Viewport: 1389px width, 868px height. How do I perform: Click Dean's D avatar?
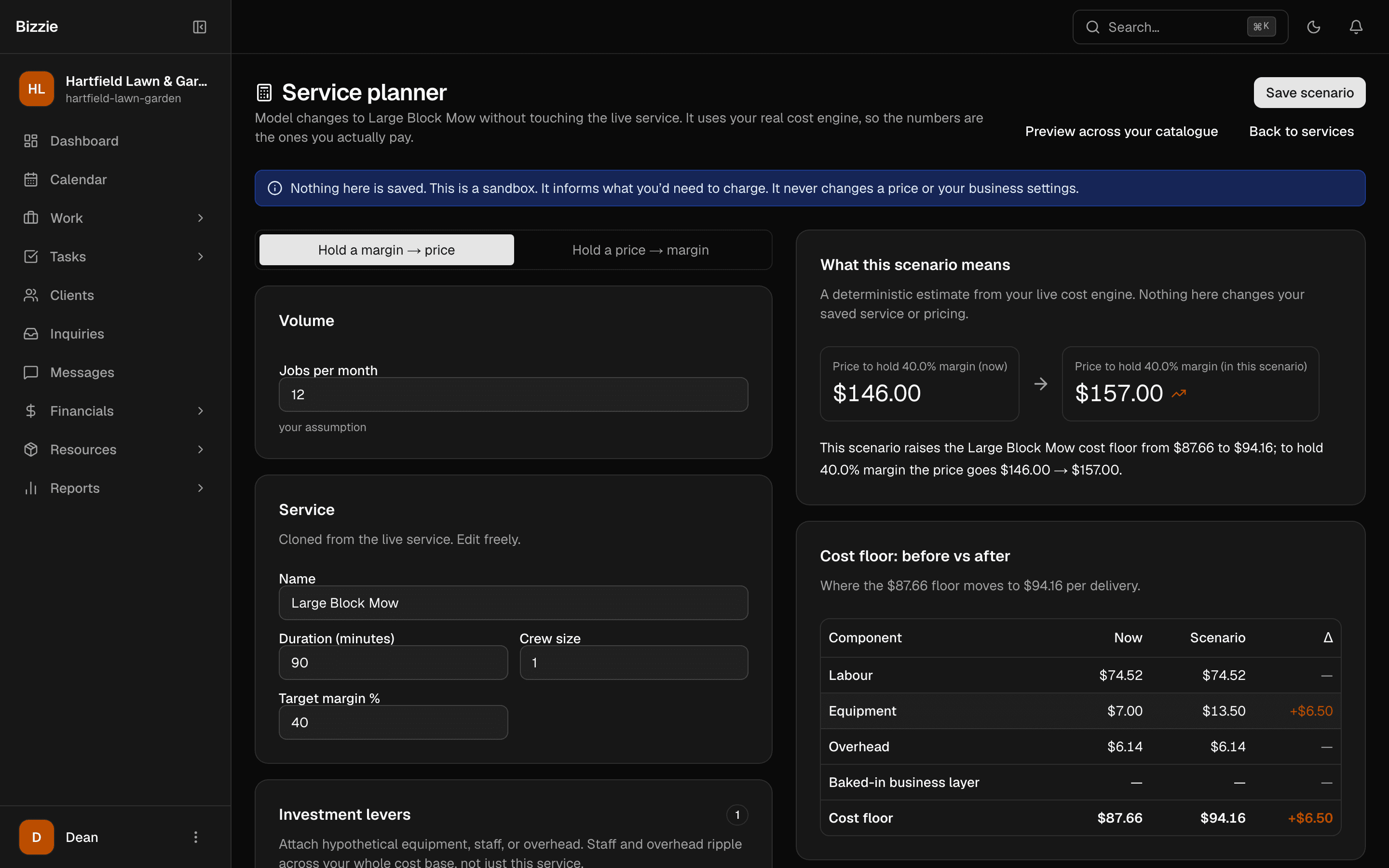[36, 837]
